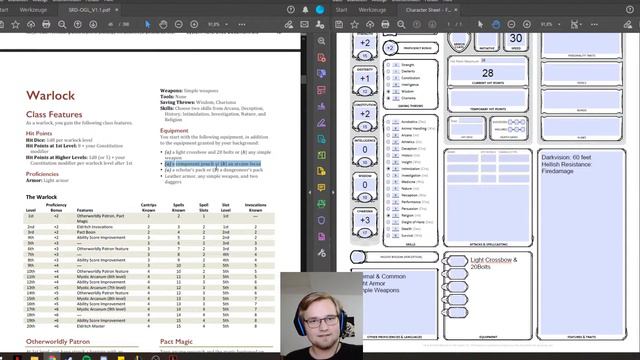Select the SRD-OGL_V1.1.pdf document tab

pos(89,9)
